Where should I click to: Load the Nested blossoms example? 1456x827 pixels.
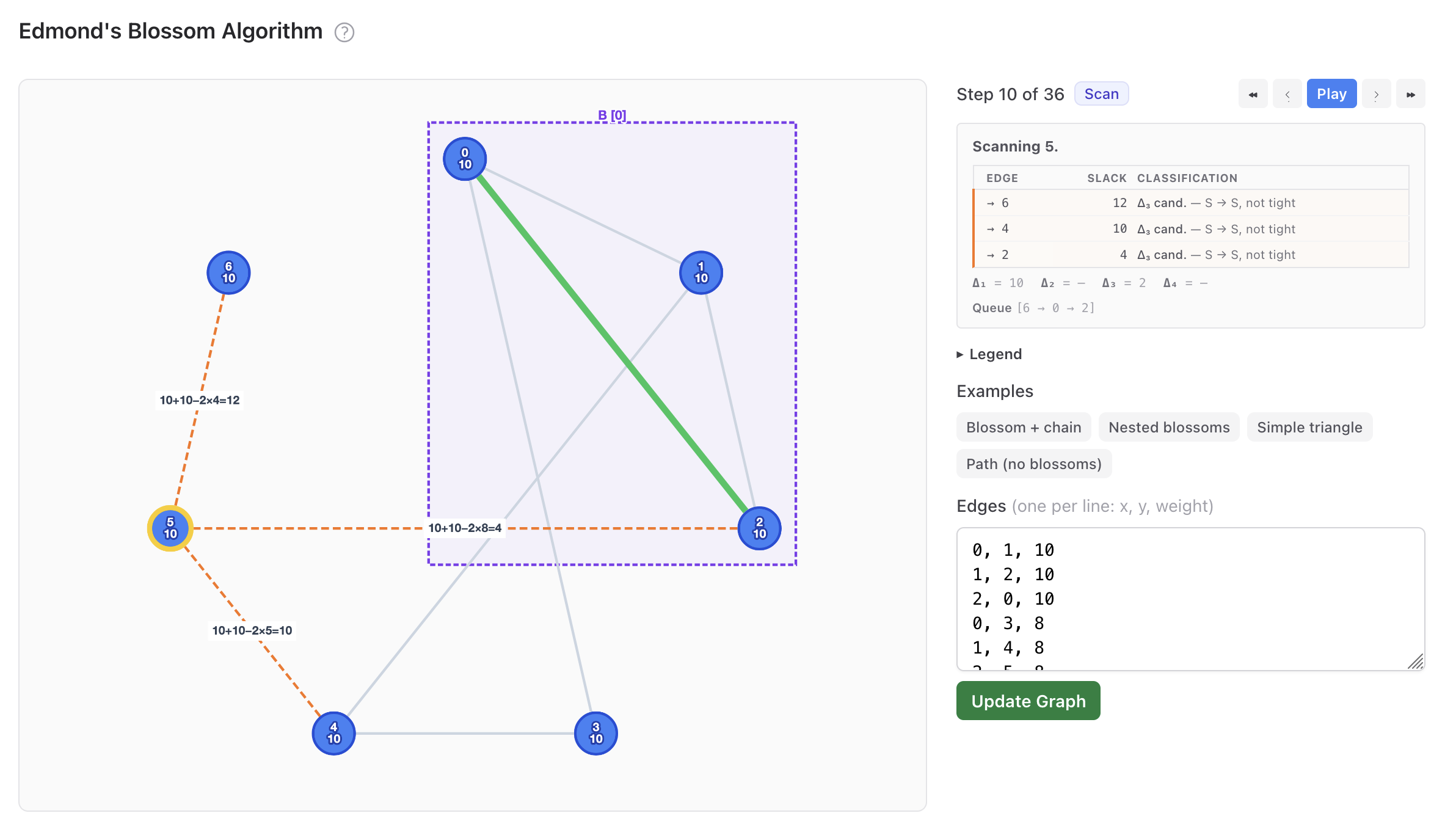click(1168, 427)
